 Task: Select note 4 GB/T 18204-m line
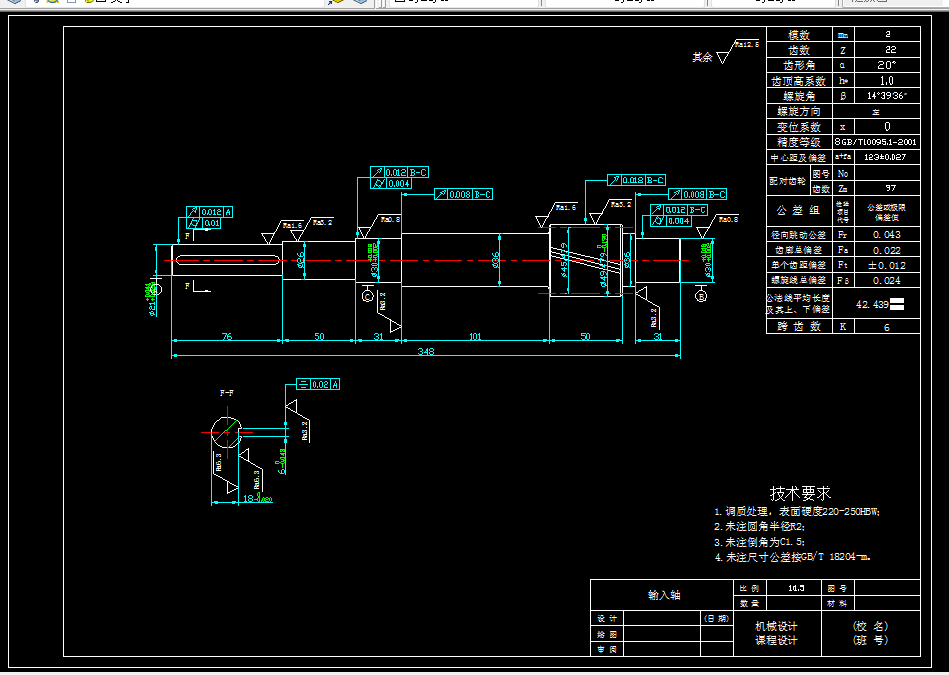[793, 557]
